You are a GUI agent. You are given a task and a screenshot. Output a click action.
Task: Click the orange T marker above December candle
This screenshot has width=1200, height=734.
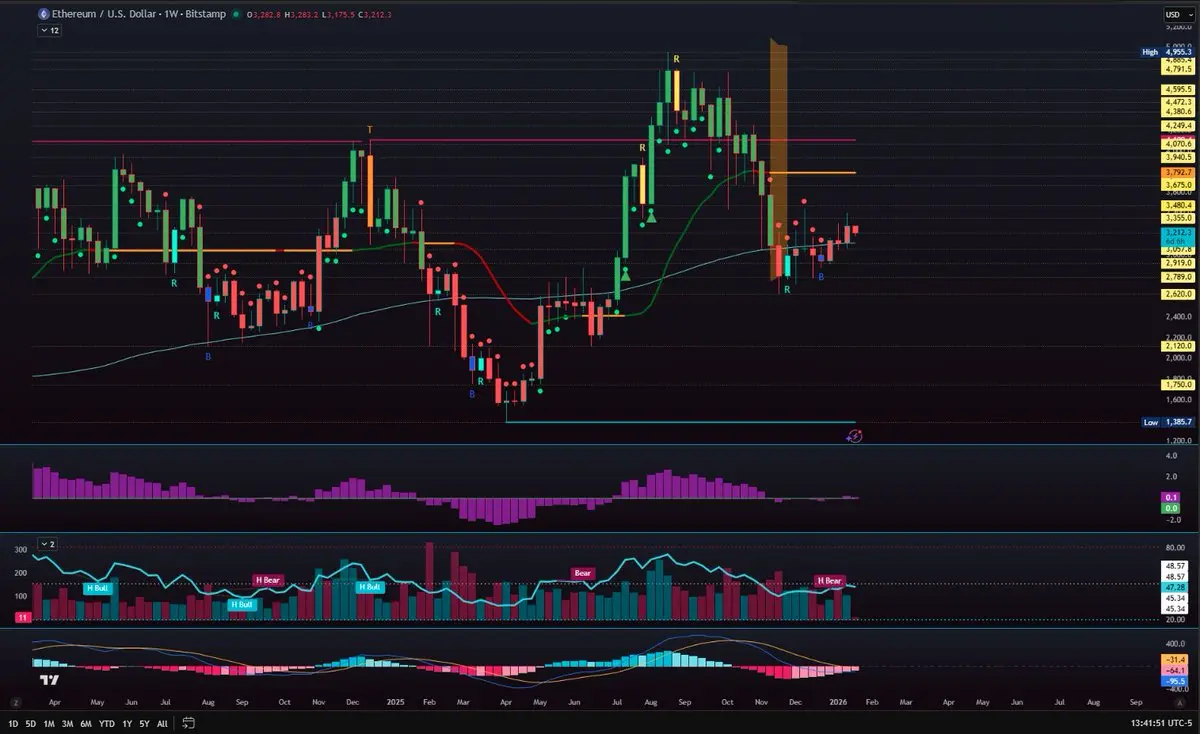tap(370, 130)
